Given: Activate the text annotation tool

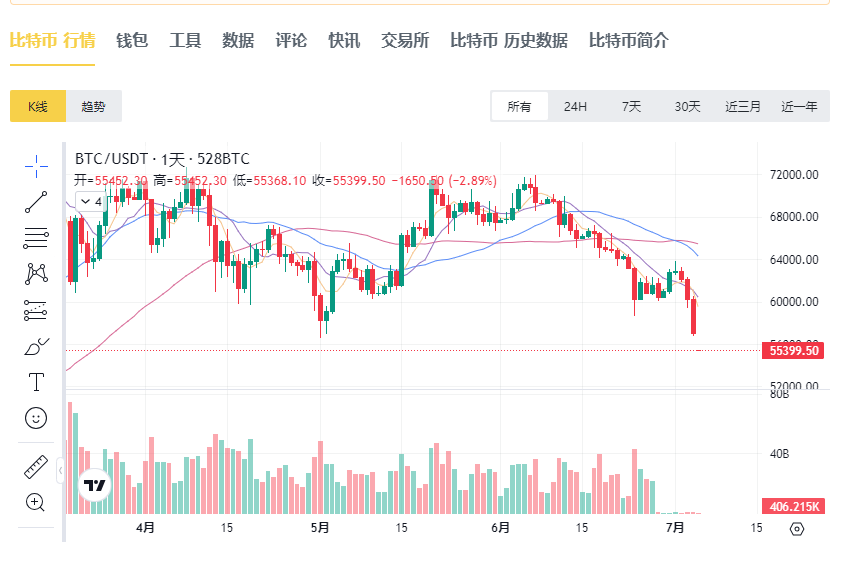Looking at the screenshot, I should coord(36,382).
